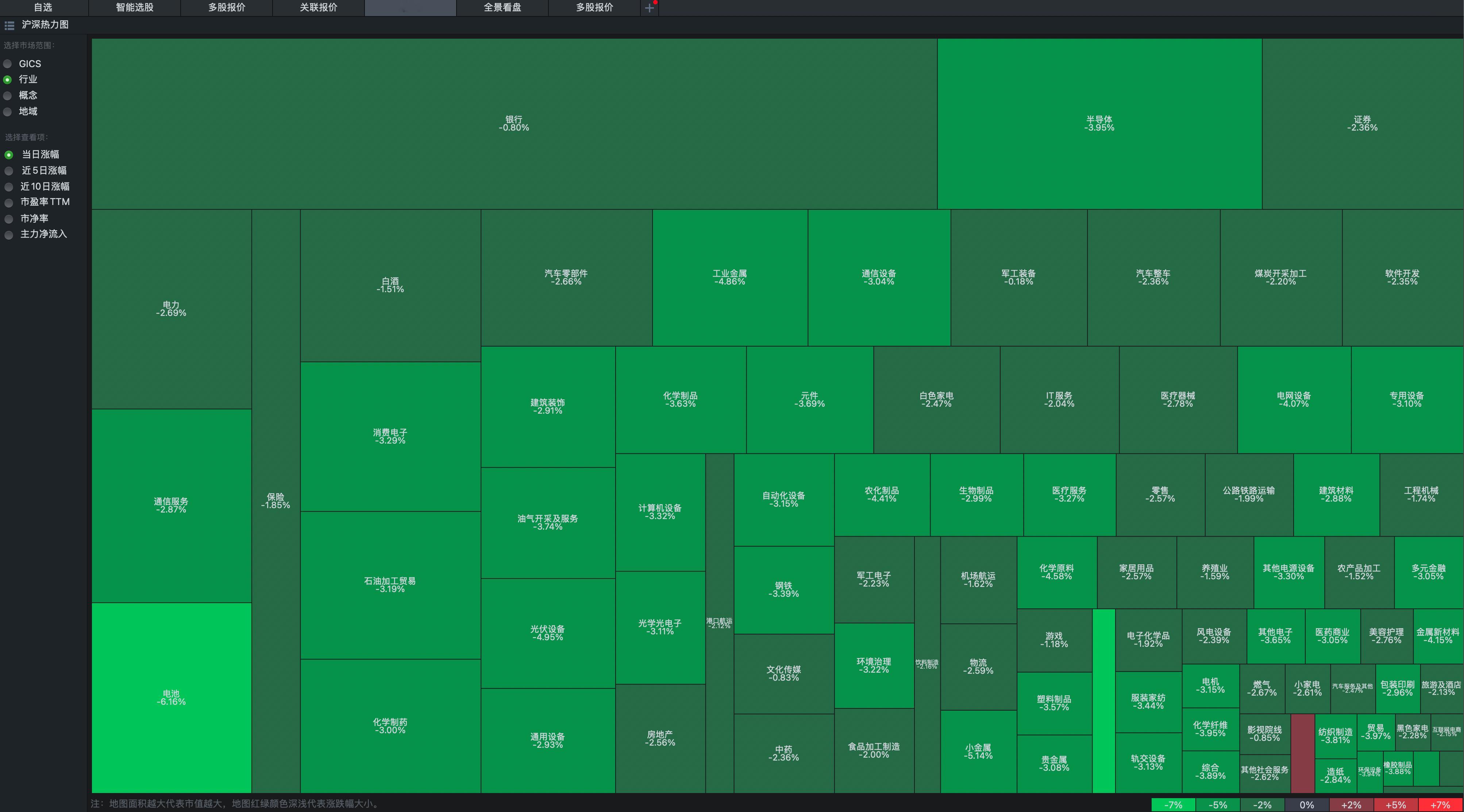Screen dimensions: 1464x812
Task: Click the 白酒 sector block
Action: tap(390, 285)
